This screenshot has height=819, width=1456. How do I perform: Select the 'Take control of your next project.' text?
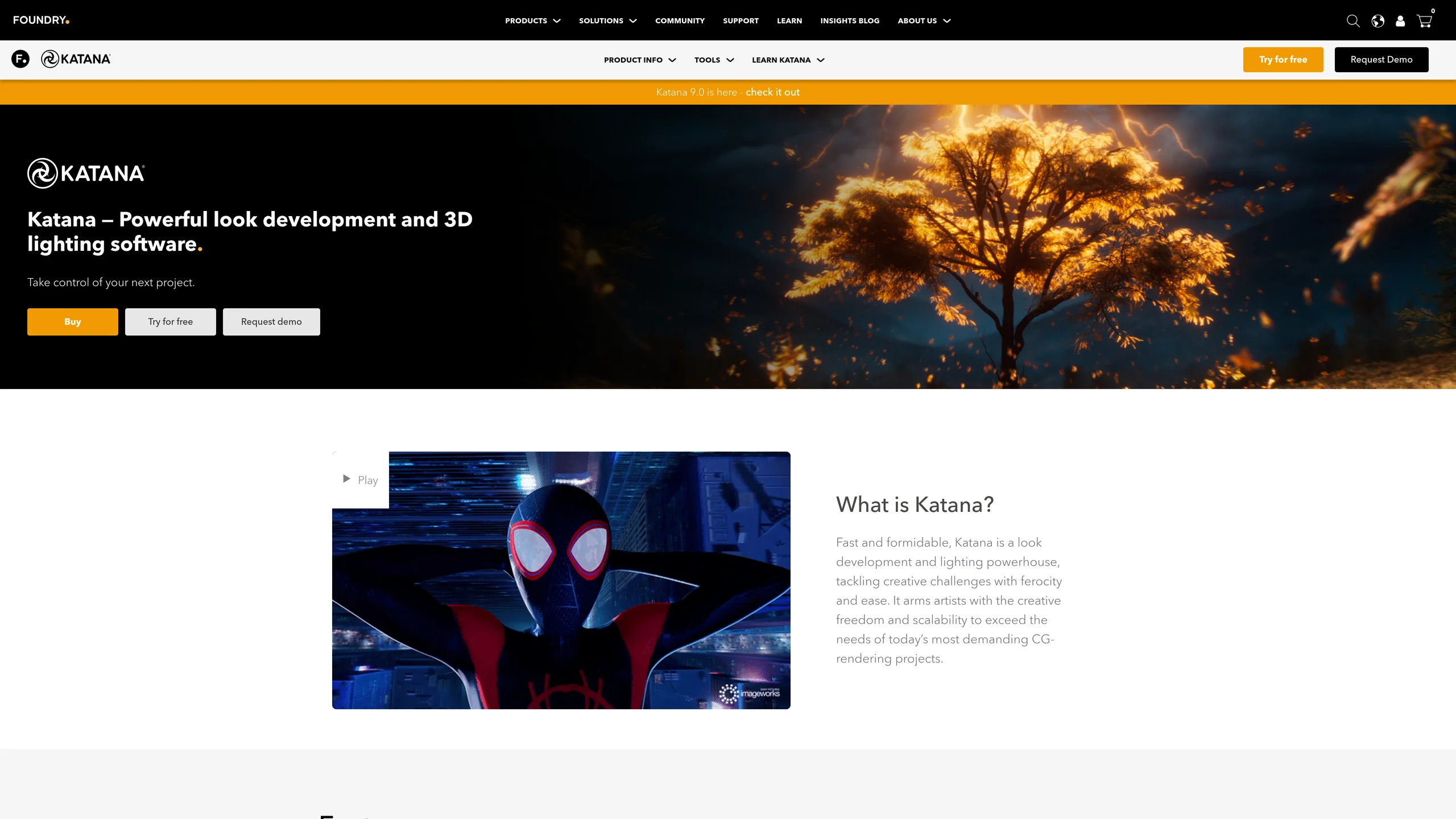point(111,282)
